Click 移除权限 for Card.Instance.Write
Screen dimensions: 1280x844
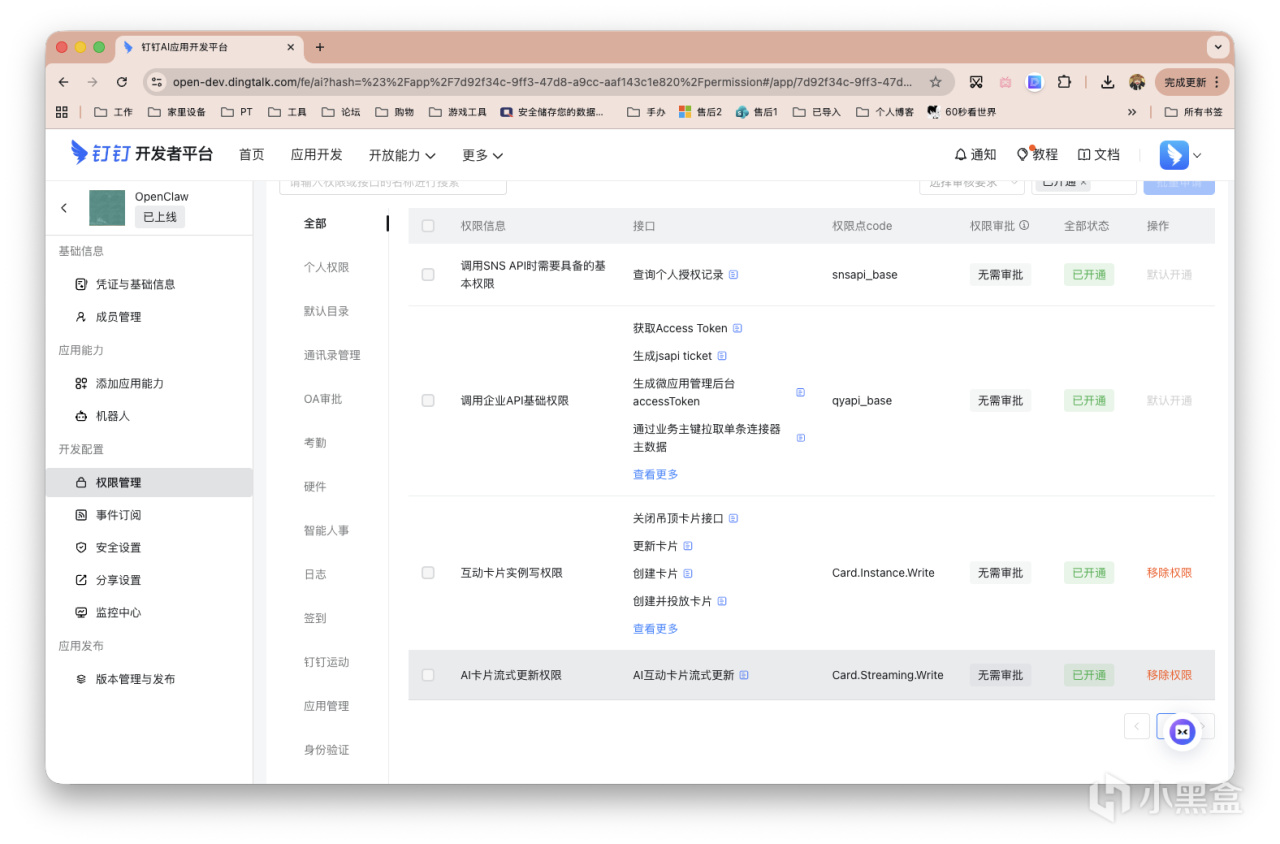coord(1169,573)
